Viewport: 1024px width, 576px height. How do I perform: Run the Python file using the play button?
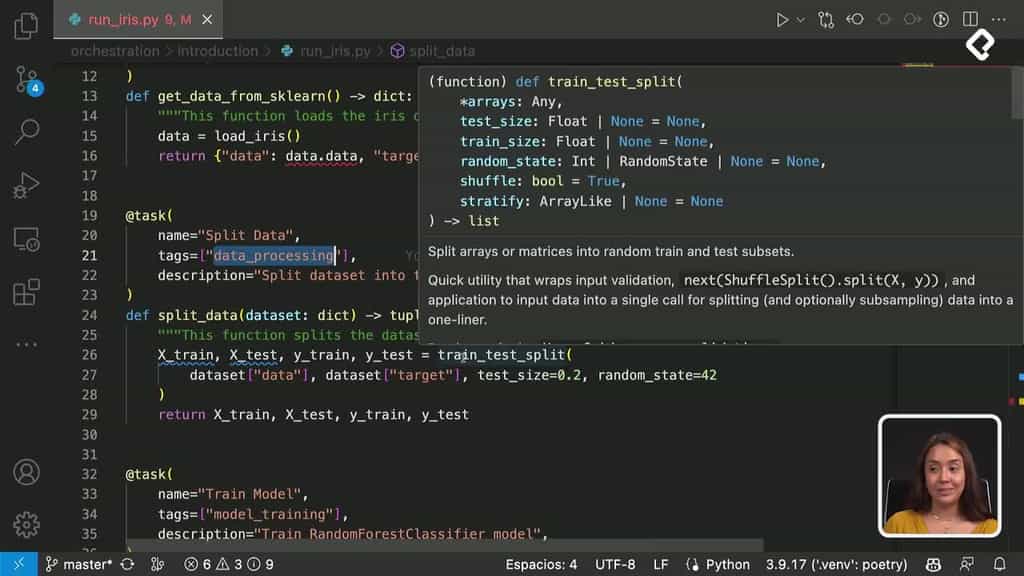click(783, 18)
